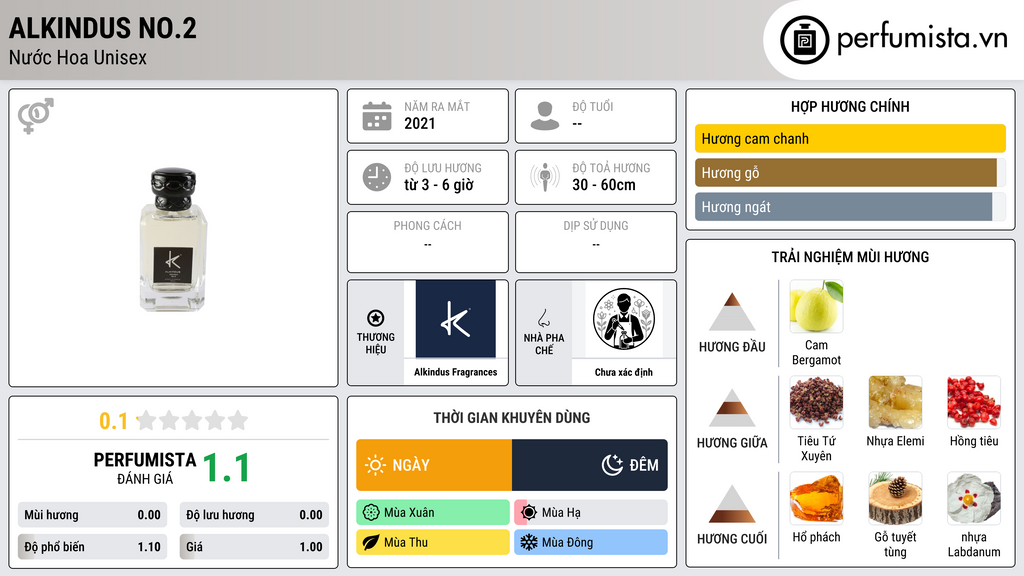Click the Mùa Xuân season chip
This screenshot has height=576, width=1024.
(x=433, y=513)
